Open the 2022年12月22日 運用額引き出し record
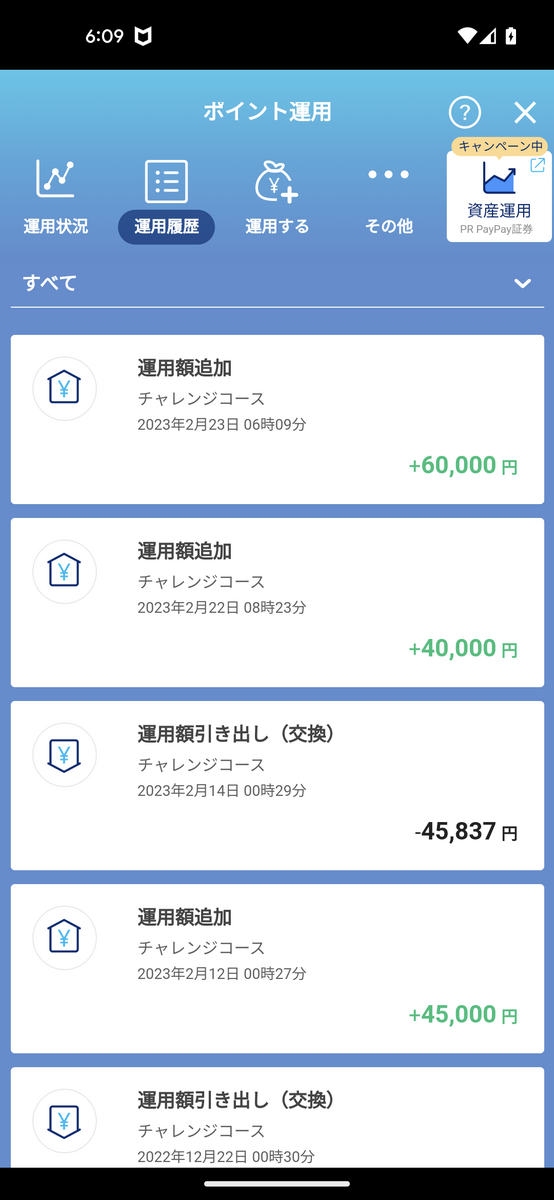The width and height of the screenshot is (554, 1200). pyautogui.click(x=277, y=1118)
